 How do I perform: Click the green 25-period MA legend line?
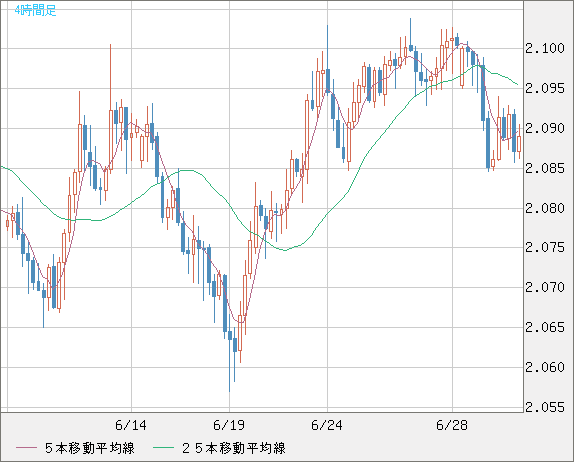click(163, 448)
